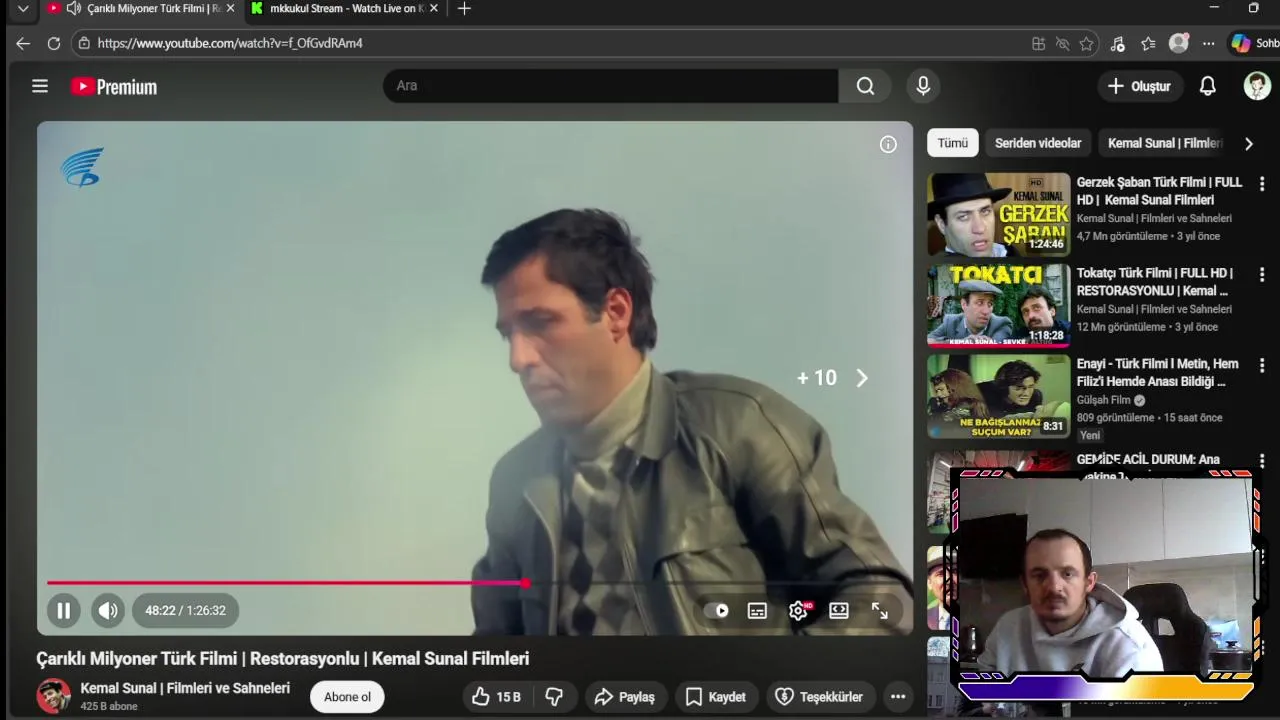1280x720 pixels.
Task: Click the browser address bar URL
Action: point(230,43)
